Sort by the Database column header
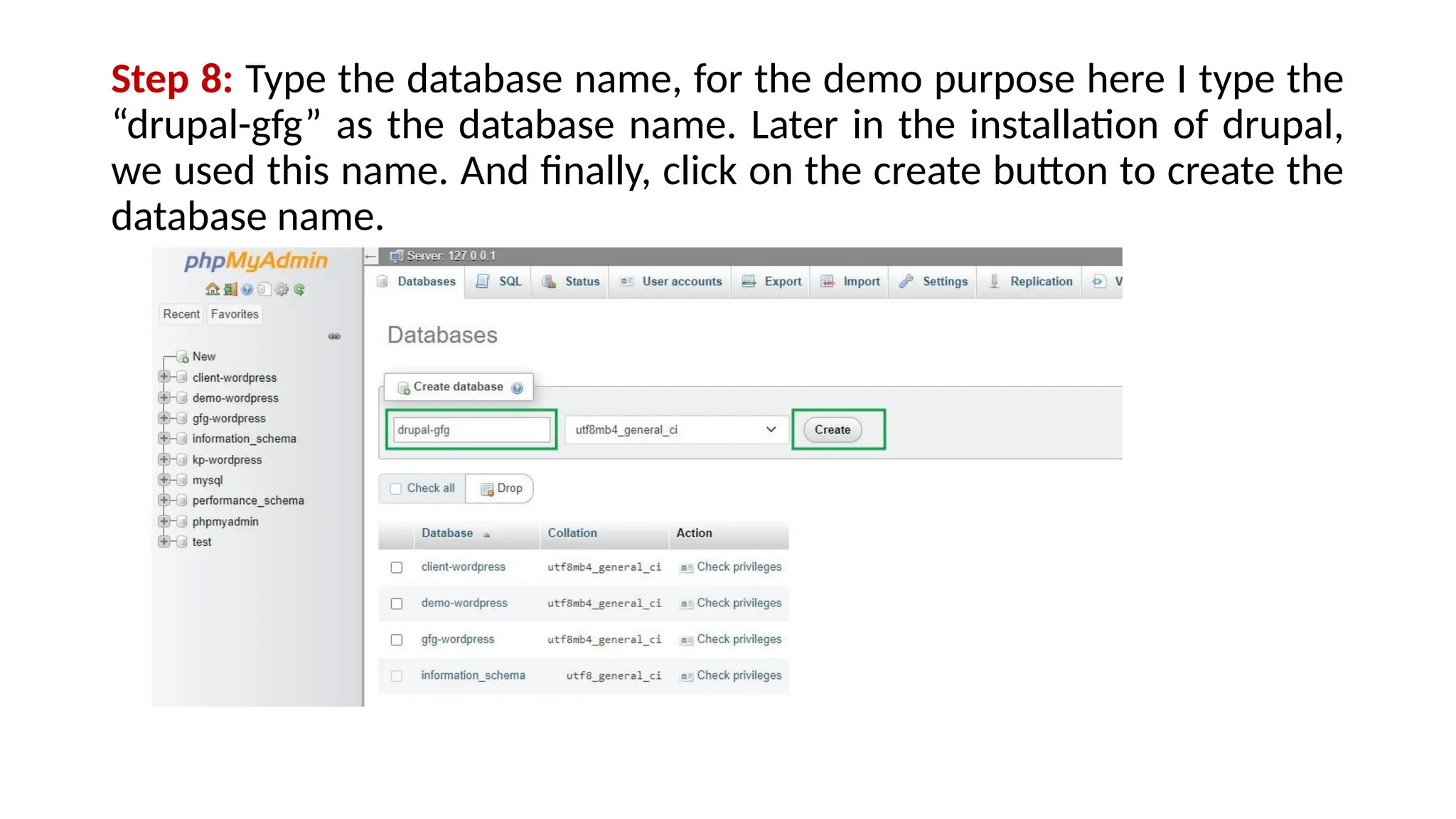 pos(447,533)
